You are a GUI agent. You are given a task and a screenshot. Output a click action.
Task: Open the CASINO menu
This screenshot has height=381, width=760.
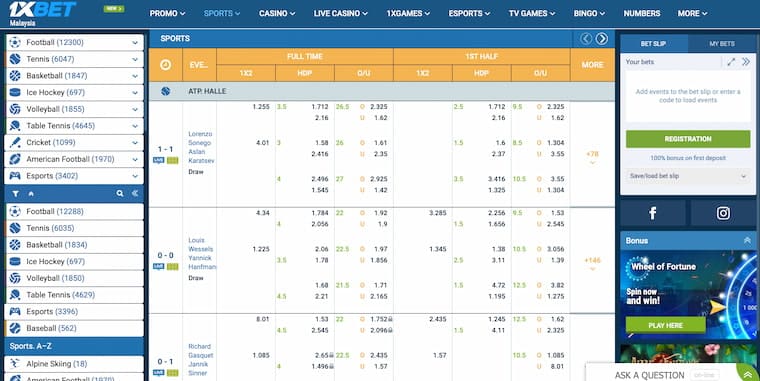(x=277, y=14)
